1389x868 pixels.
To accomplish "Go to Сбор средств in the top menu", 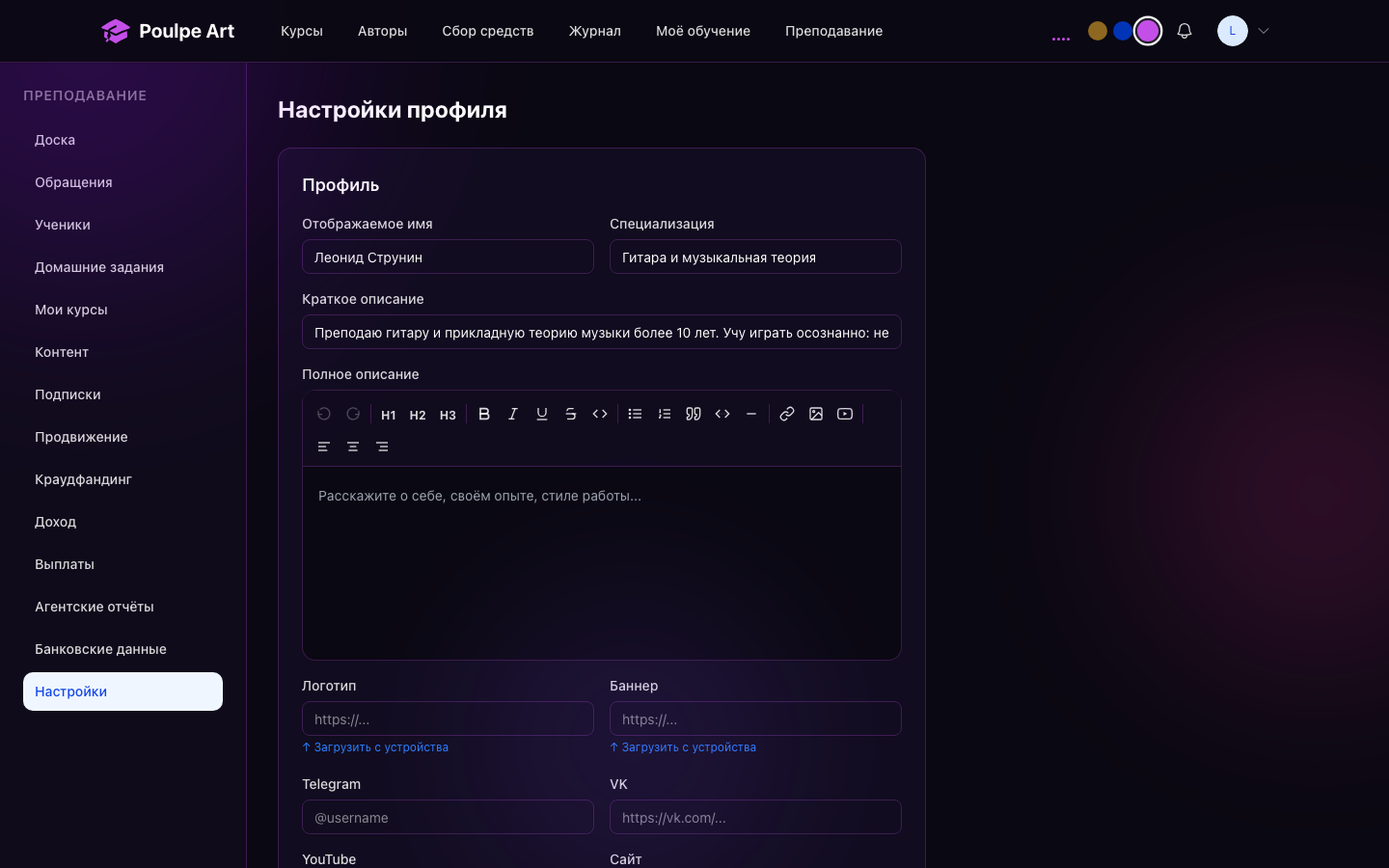I will point(488,31).
